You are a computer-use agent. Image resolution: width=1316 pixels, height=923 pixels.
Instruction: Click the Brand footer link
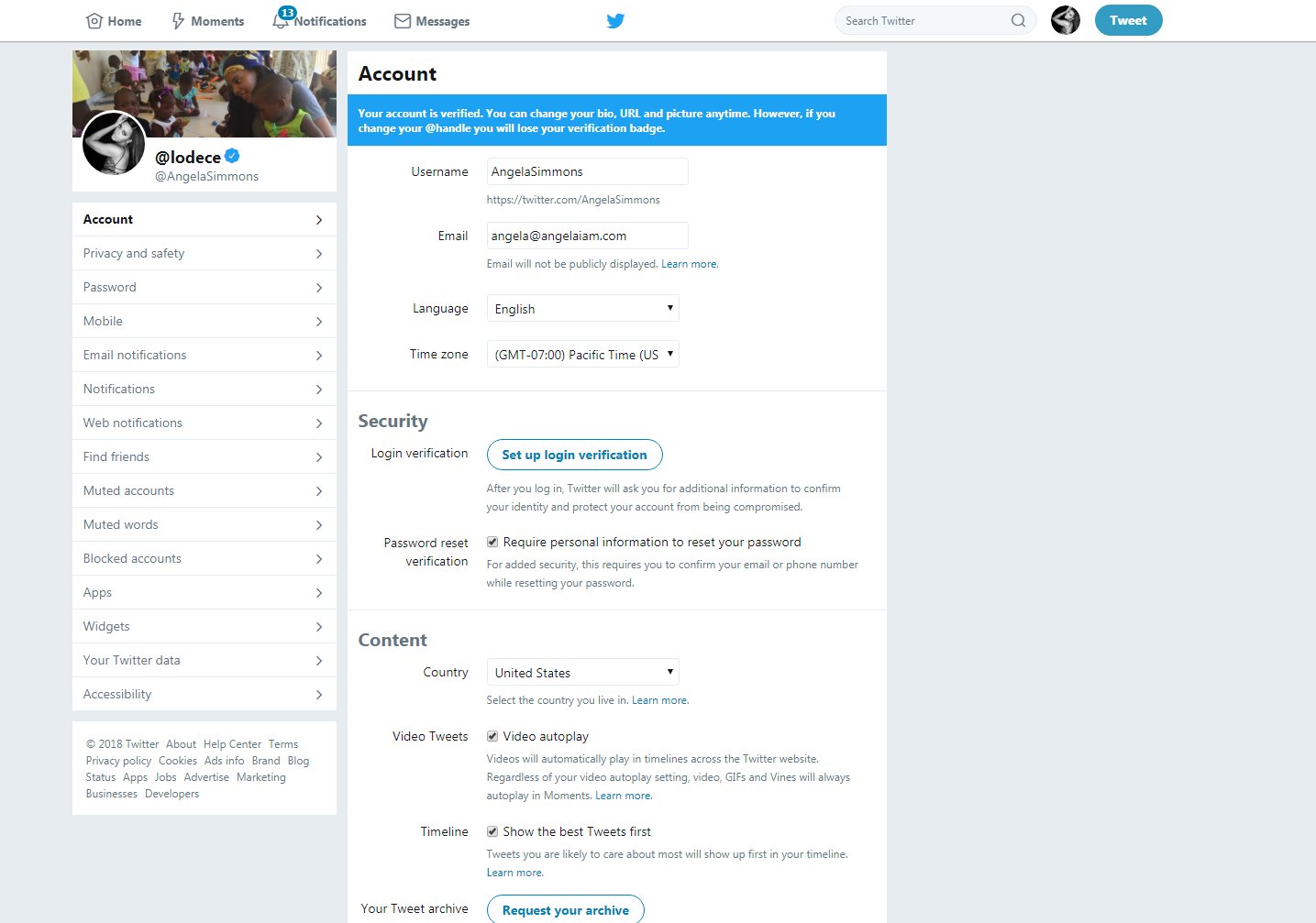pyautogui.click(x=266, y=761)
